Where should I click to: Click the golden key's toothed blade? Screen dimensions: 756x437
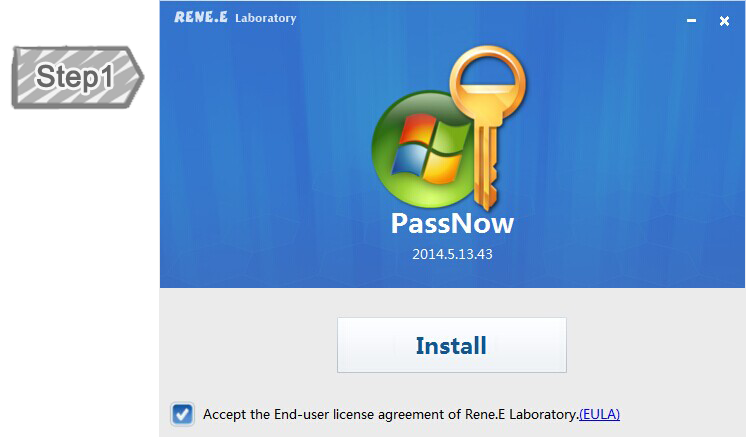coord(486,166)
